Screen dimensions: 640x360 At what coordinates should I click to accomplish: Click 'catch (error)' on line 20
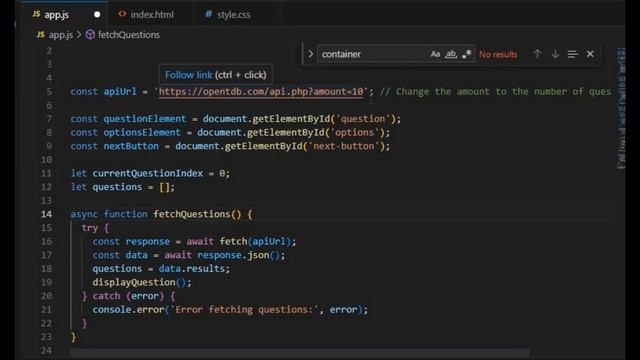[x=128, y=296]
